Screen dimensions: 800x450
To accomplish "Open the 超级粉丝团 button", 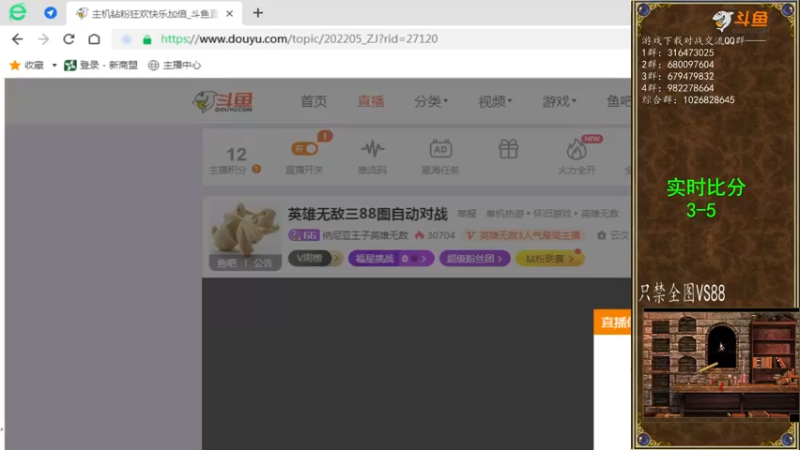I will coord(474,259).
